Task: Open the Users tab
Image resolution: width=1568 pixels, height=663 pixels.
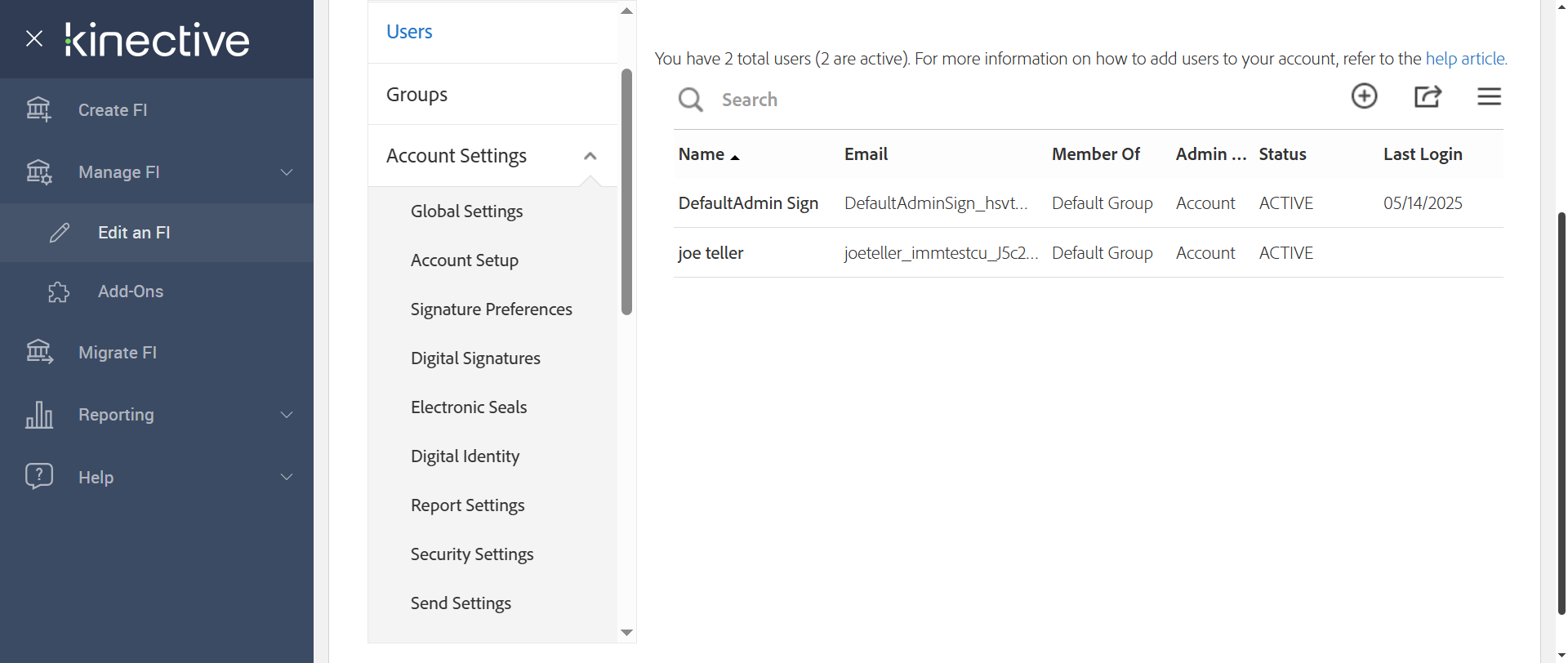Action: click(x=409, y=32)
